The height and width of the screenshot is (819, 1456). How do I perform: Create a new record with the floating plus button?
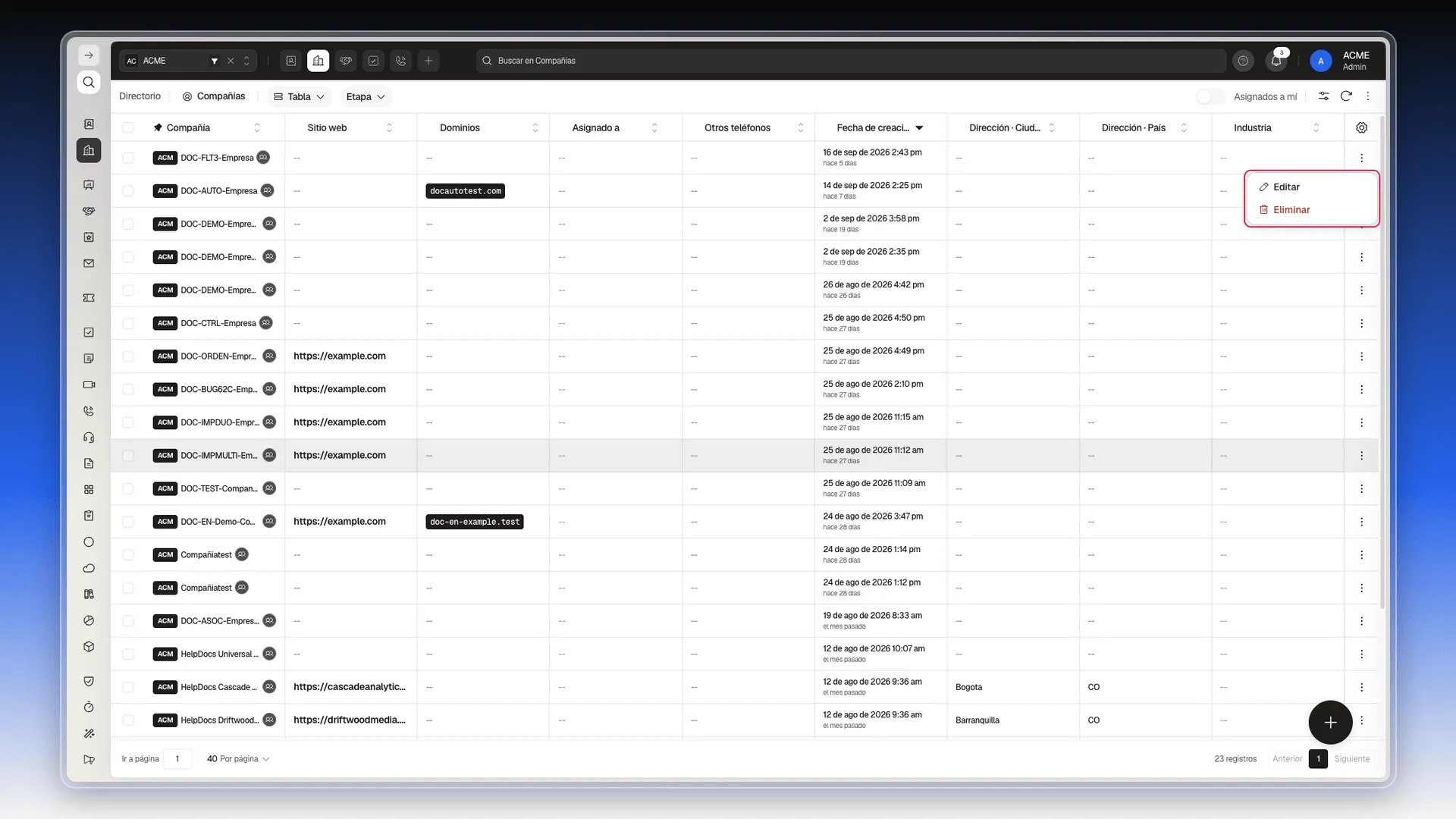click(1330, 723)
